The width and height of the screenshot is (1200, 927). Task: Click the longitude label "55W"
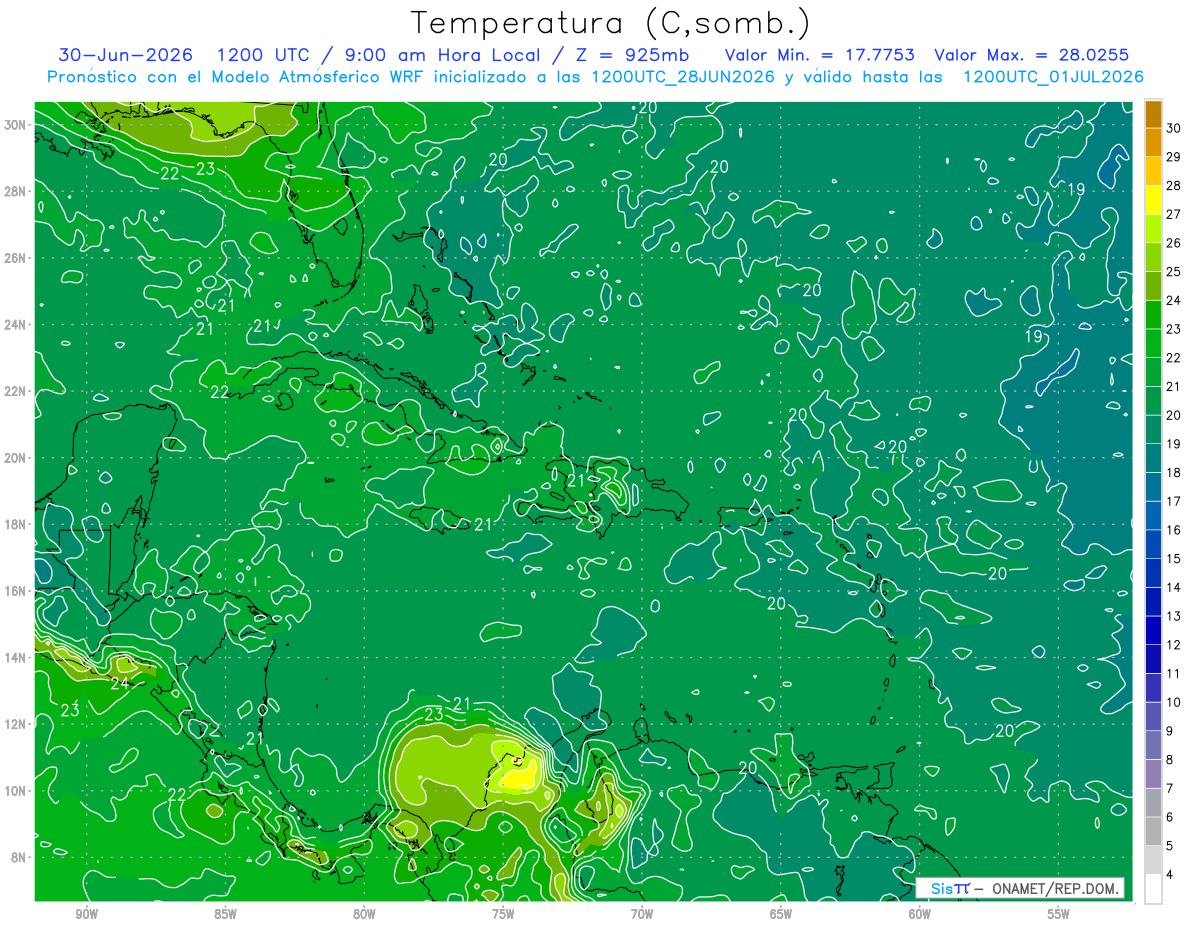click(1058, 914)
